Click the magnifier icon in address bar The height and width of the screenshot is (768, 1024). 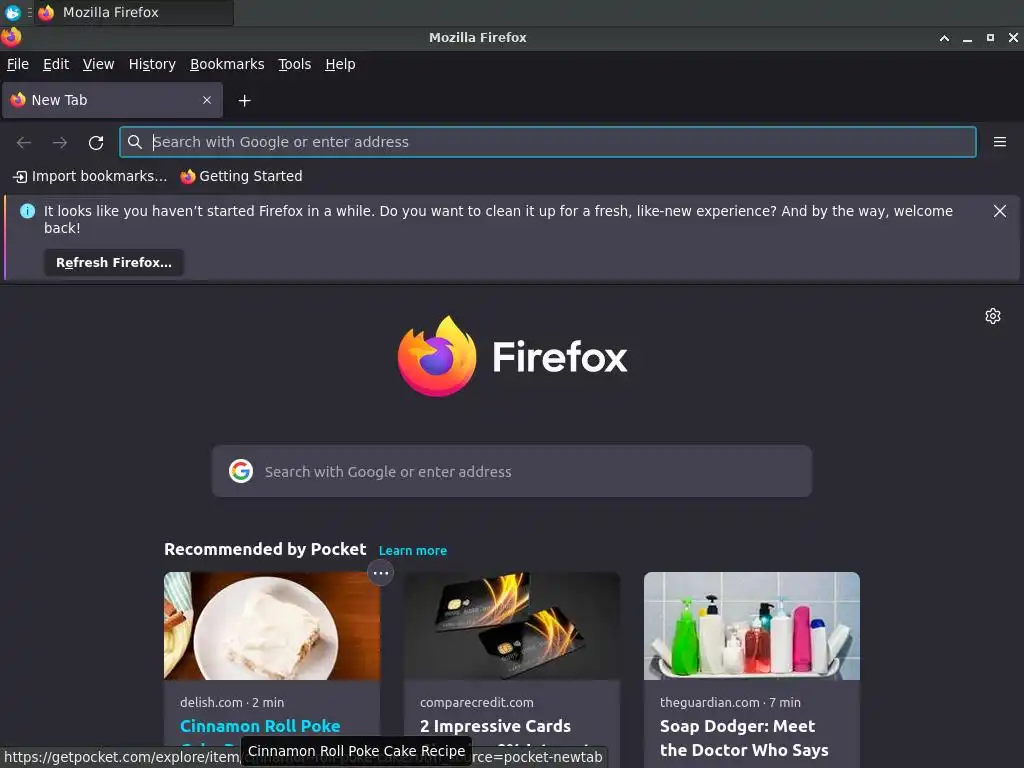point(135,142)
